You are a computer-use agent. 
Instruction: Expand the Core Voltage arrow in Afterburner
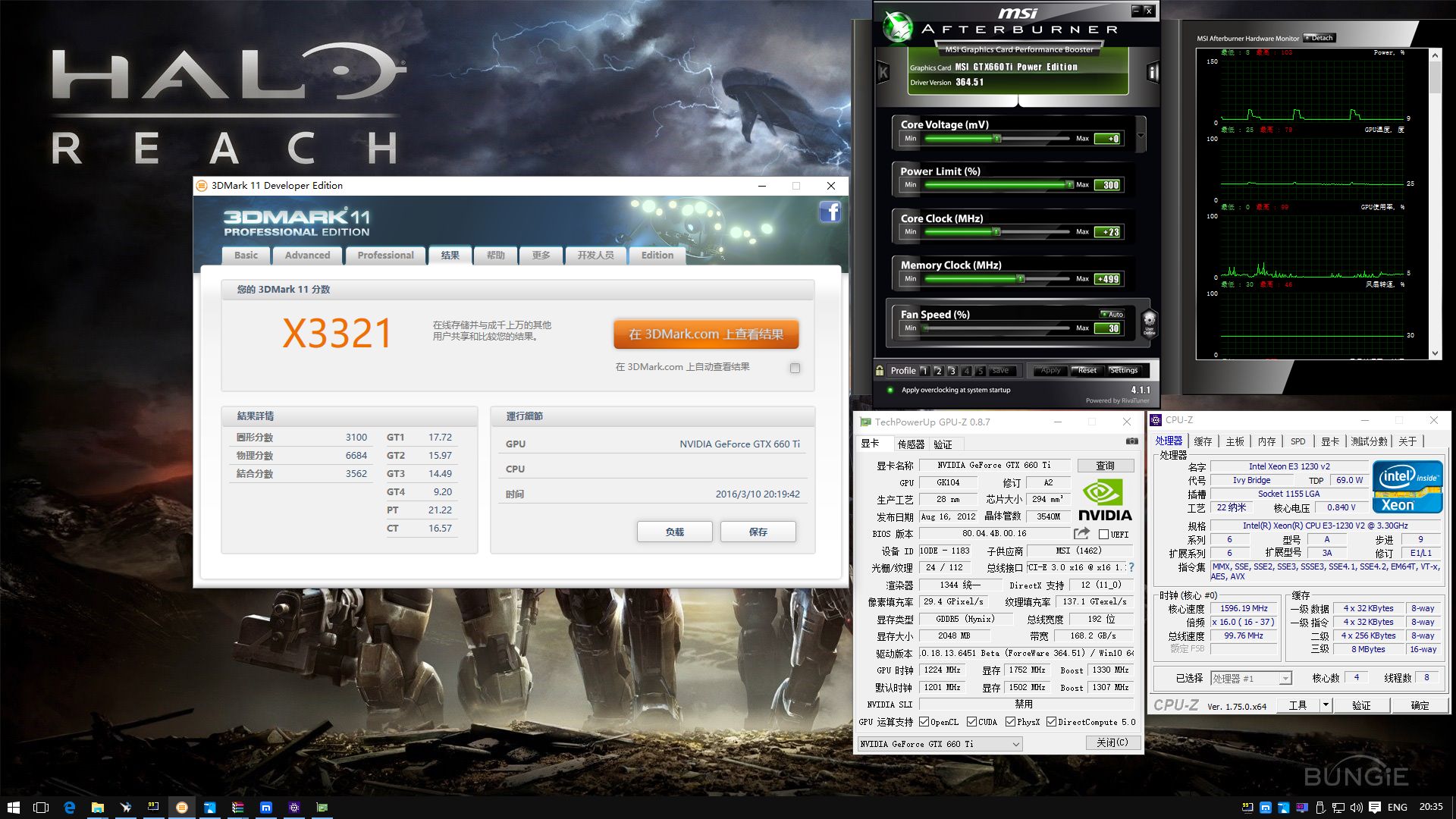coord(1140,135)
